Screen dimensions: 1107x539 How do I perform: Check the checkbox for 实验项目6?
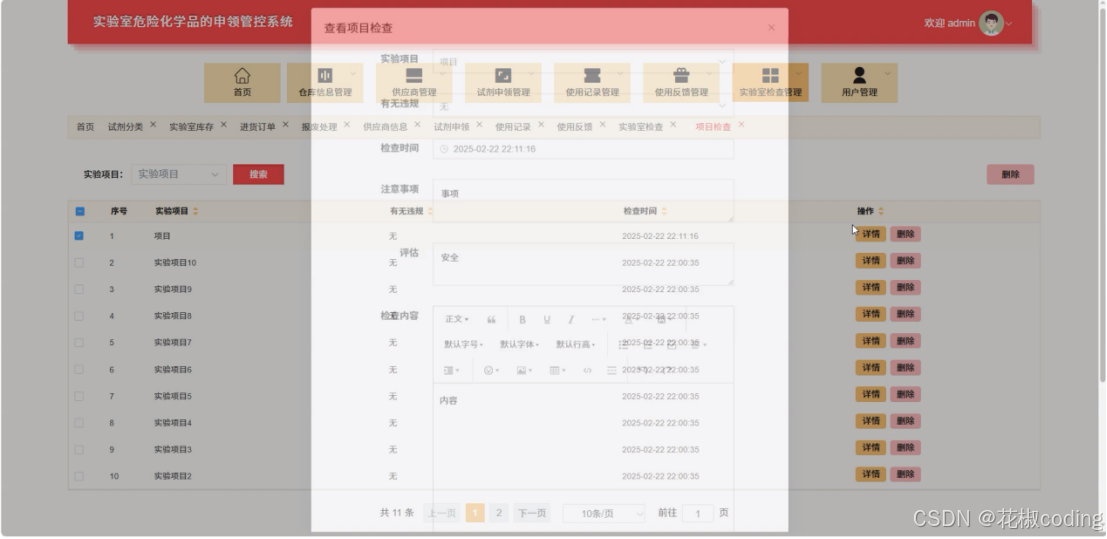pos(79,369)
